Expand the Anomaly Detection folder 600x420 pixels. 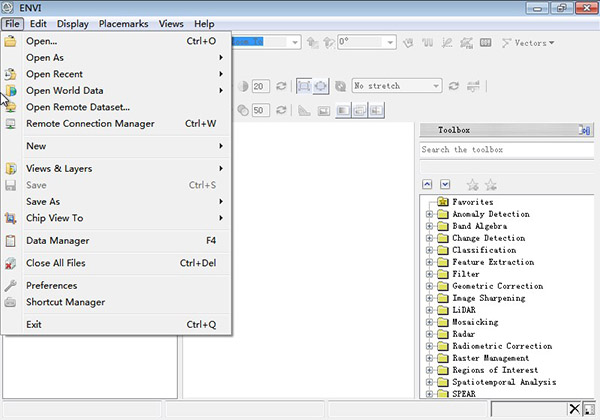pos(429,214)
